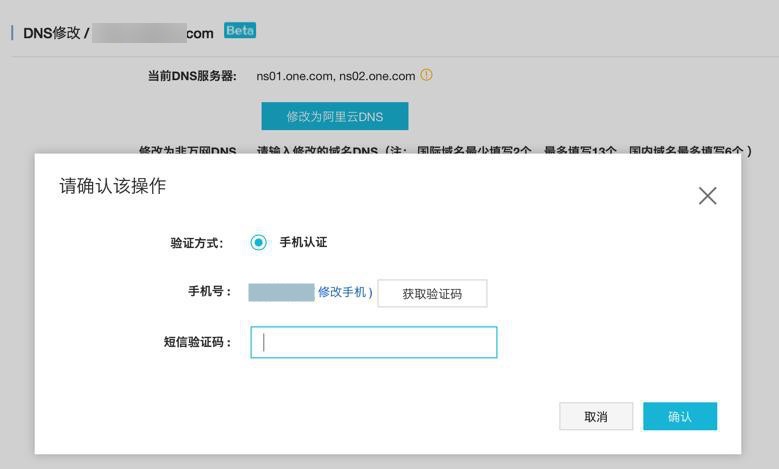Click the 短信验证码 label text

[198, 342]
